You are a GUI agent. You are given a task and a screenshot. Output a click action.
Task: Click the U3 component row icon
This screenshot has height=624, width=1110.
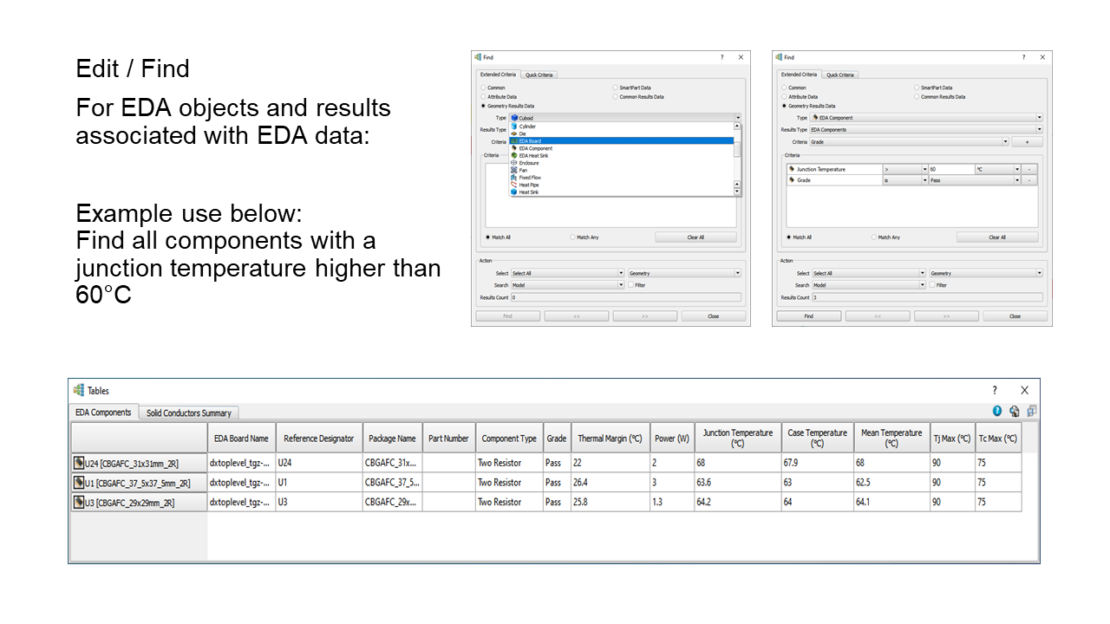(80, 502)
